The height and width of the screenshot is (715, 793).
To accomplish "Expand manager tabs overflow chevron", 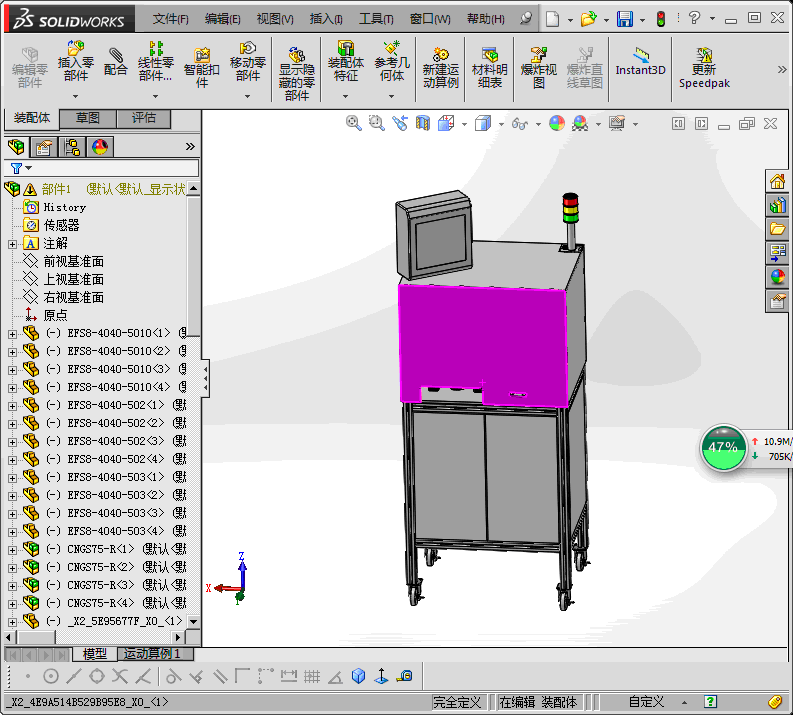I will [190, 147].
